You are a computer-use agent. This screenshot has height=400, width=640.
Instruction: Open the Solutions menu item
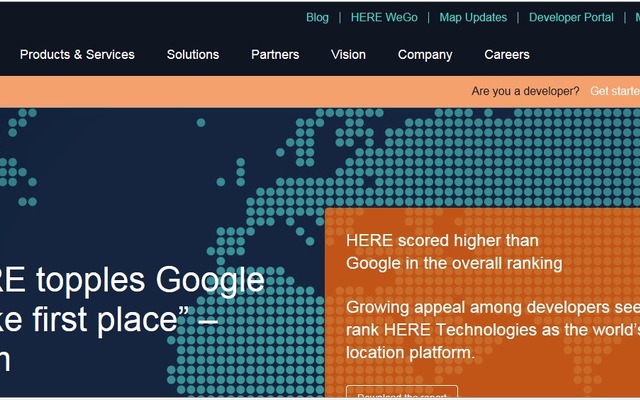click(193, 54)
